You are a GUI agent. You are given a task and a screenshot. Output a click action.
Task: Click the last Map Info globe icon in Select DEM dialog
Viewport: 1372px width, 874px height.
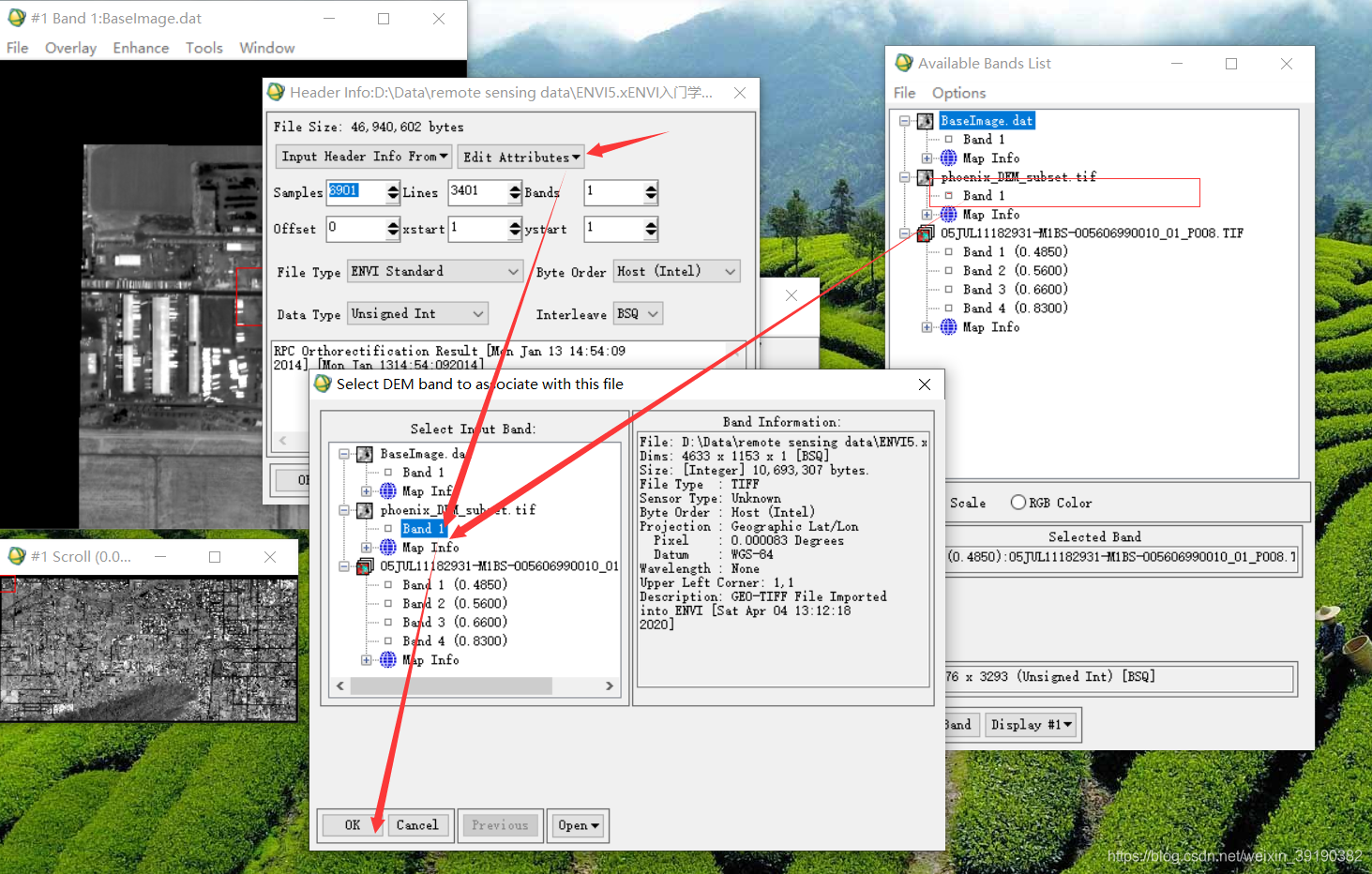click(x=388, y=659)
